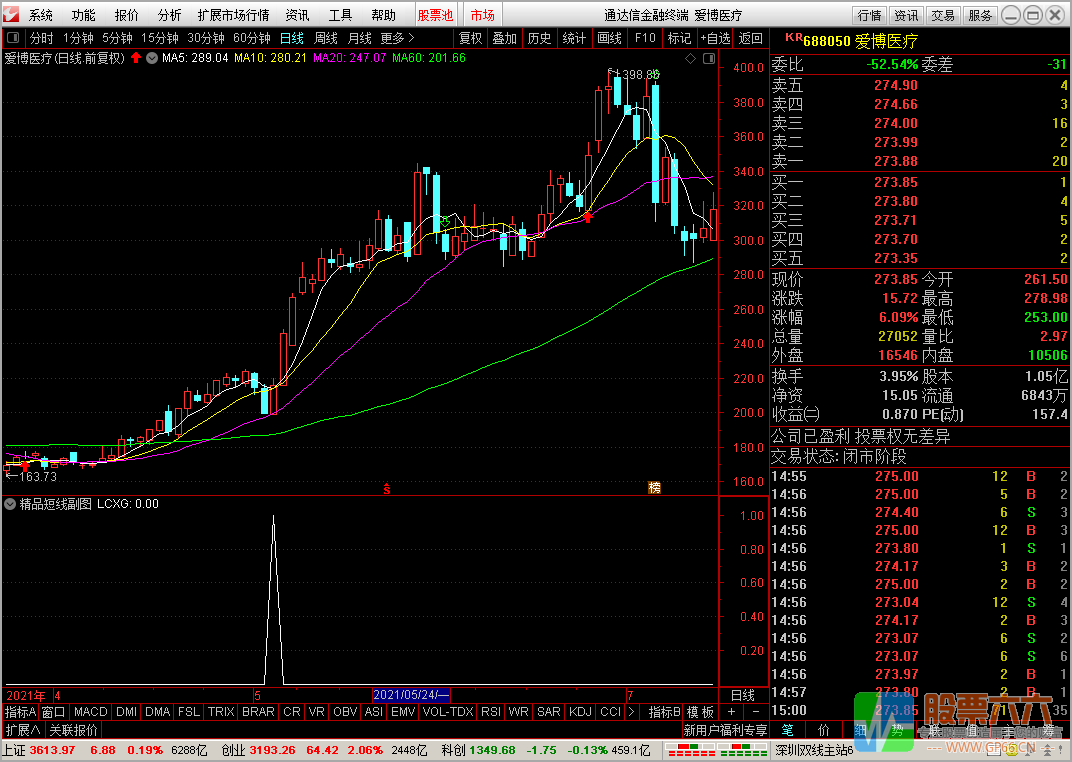
Task: Open the 窗口 window count dropdown
Action: 53,712
